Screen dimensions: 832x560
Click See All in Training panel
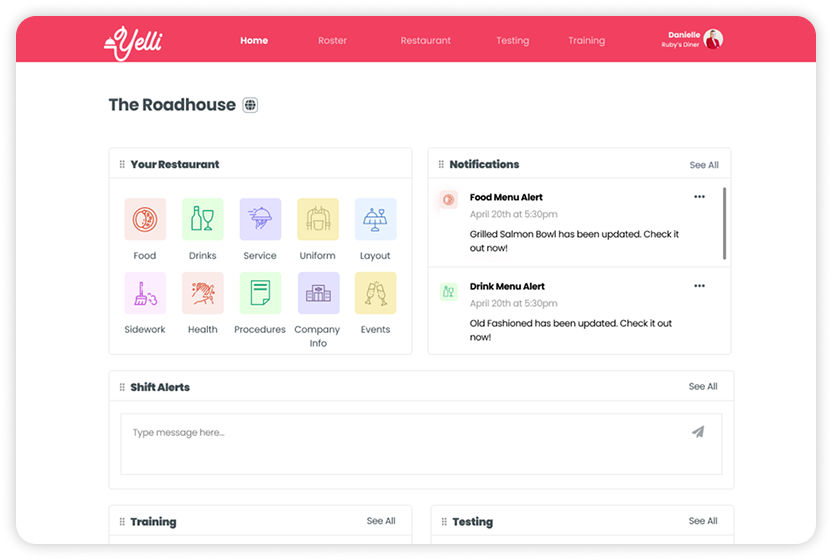pyautogui.click(x=381, y=521)
